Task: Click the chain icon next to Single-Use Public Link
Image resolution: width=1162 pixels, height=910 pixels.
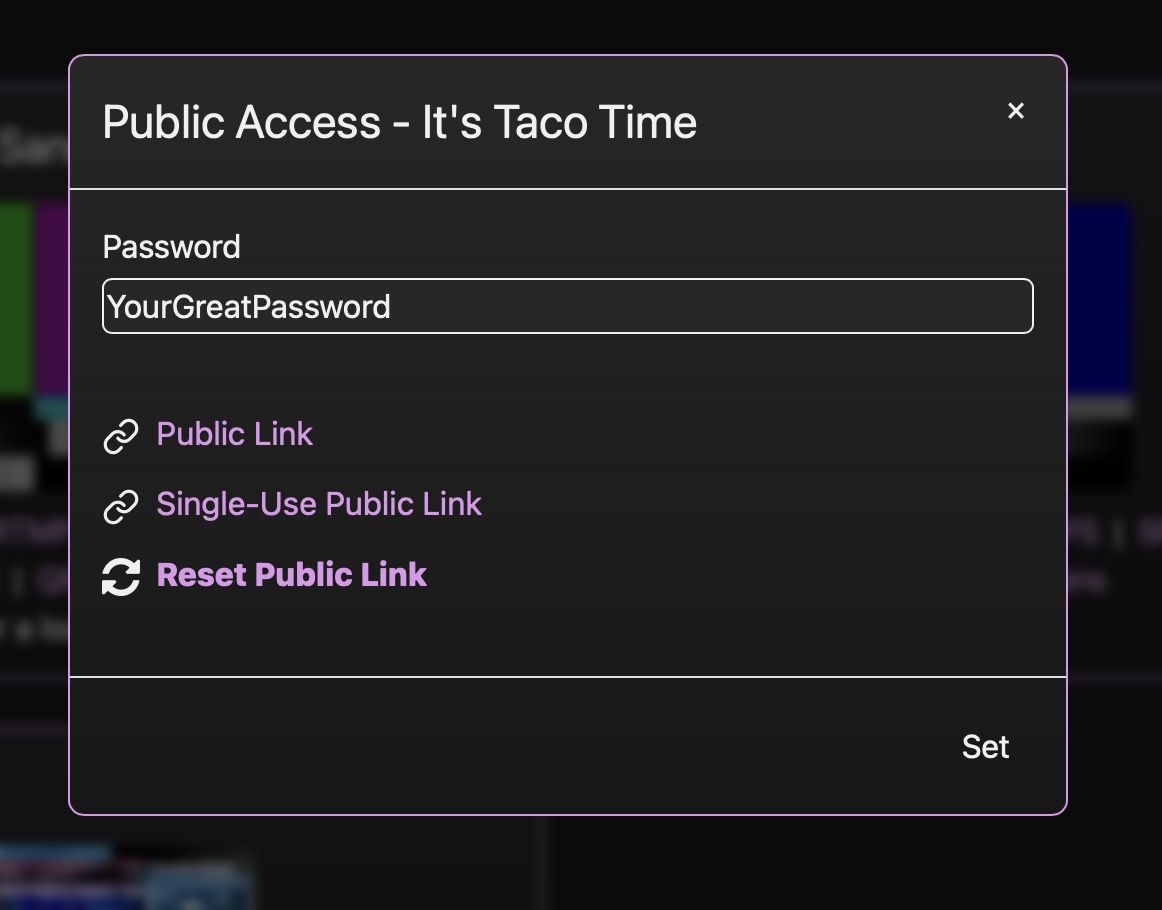Action: tap(121, 506)
